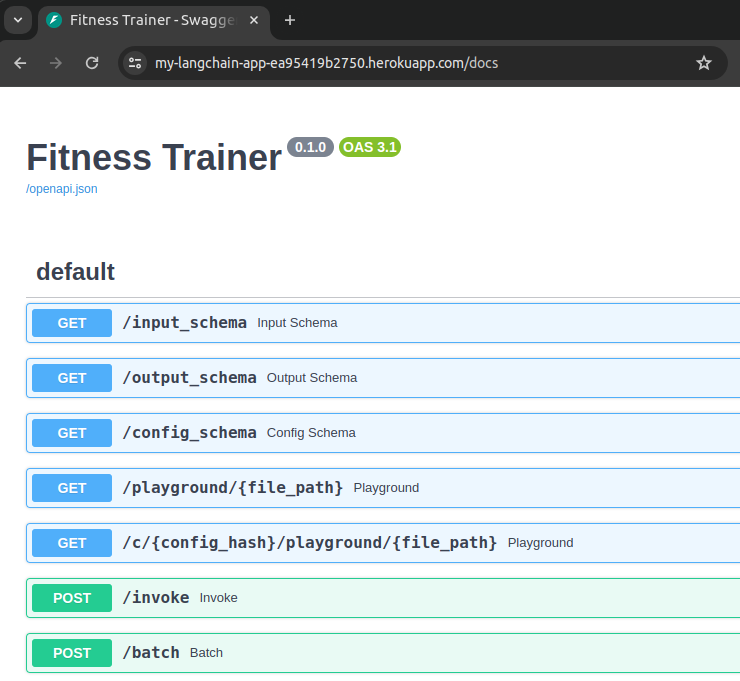
Task: Click the browser back arrow
Action: [20, 63]
